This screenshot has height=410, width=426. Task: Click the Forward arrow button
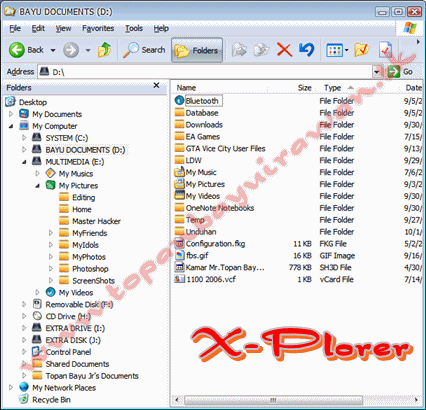tap(71, 50)
